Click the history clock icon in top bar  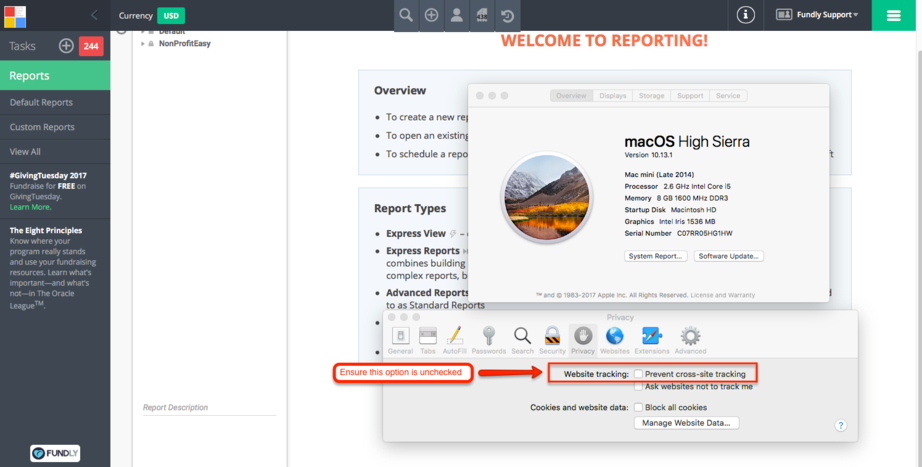coord(507,15)
